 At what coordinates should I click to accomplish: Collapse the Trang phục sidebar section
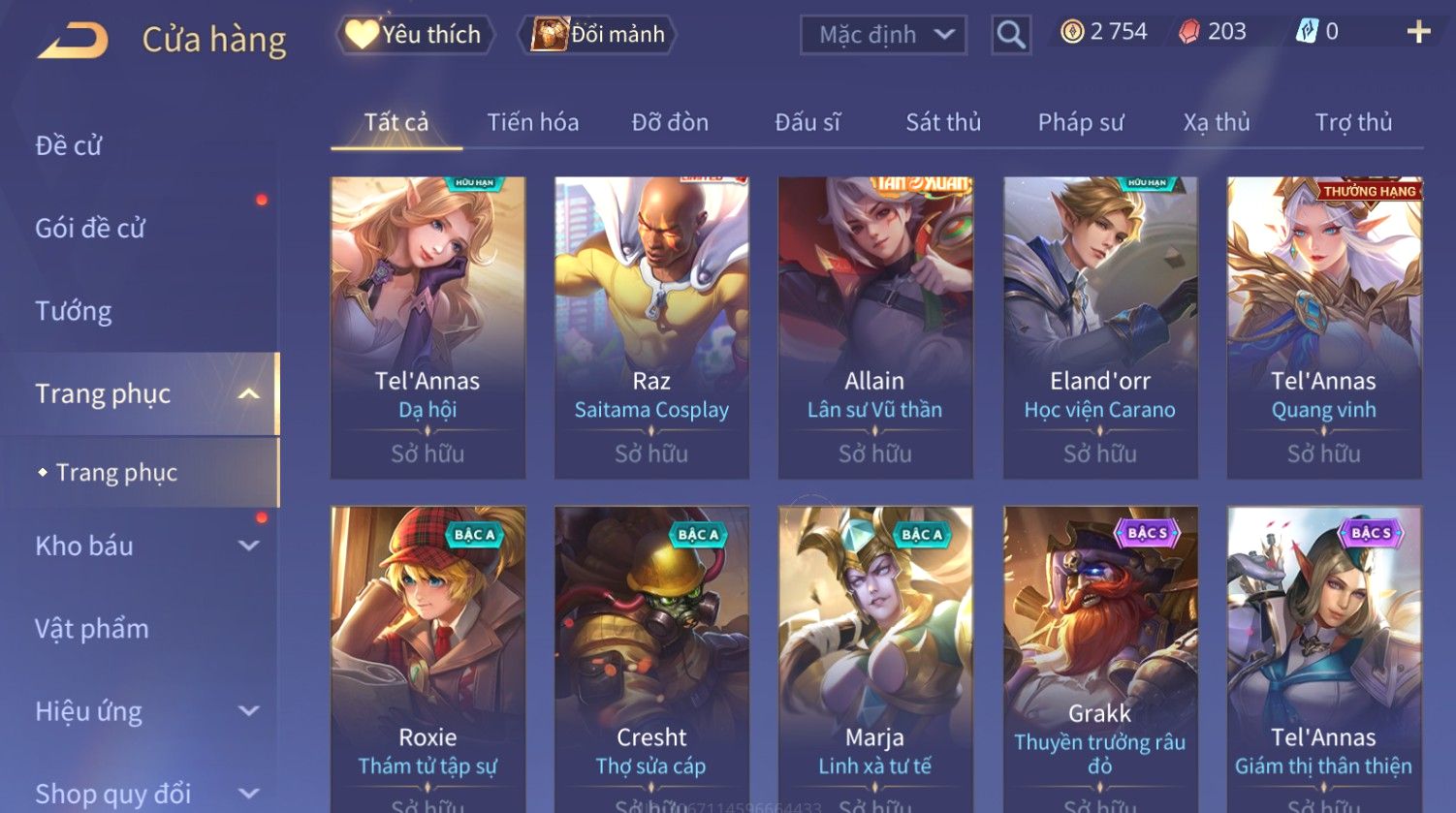coord(249,393)
